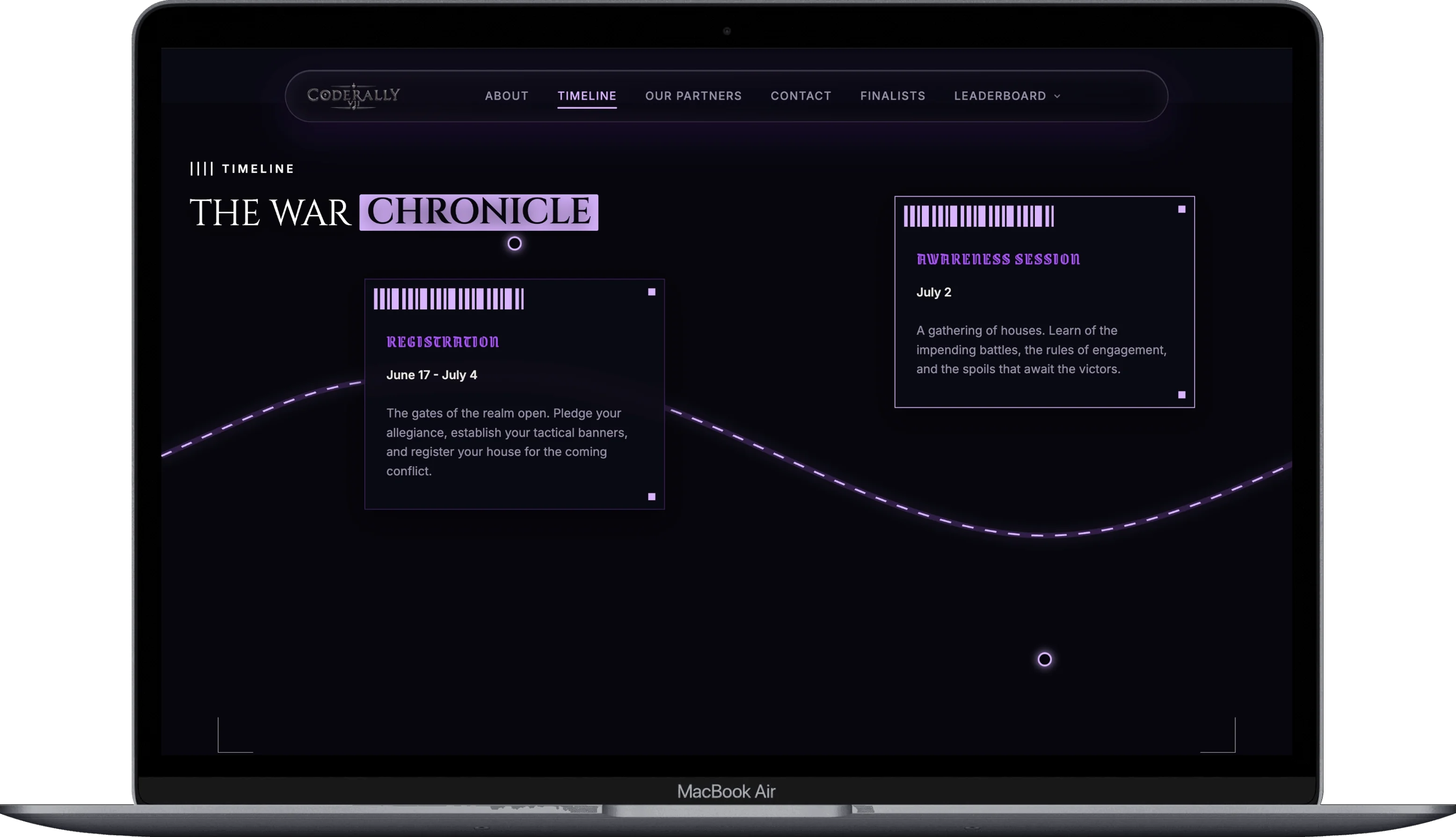Click the Awareness Session description paragraph

pyautogui.click(x=1041, y=350)
